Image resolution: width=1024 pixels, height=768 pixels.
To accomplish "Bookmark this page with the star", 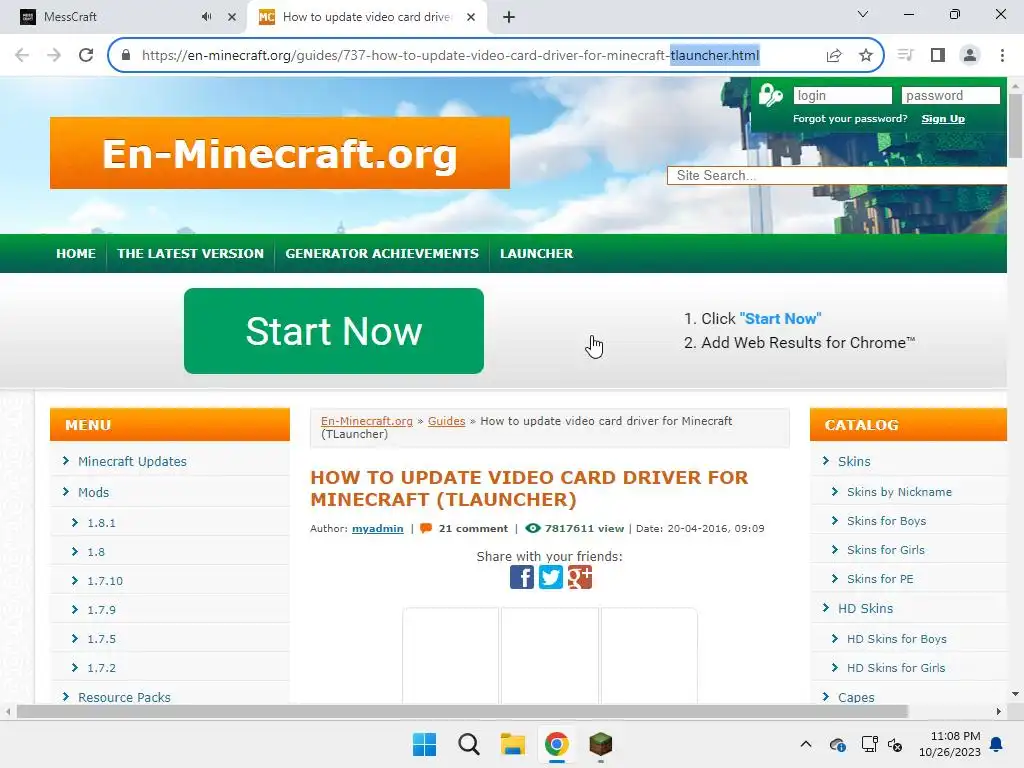I will [x=866, y=55].
